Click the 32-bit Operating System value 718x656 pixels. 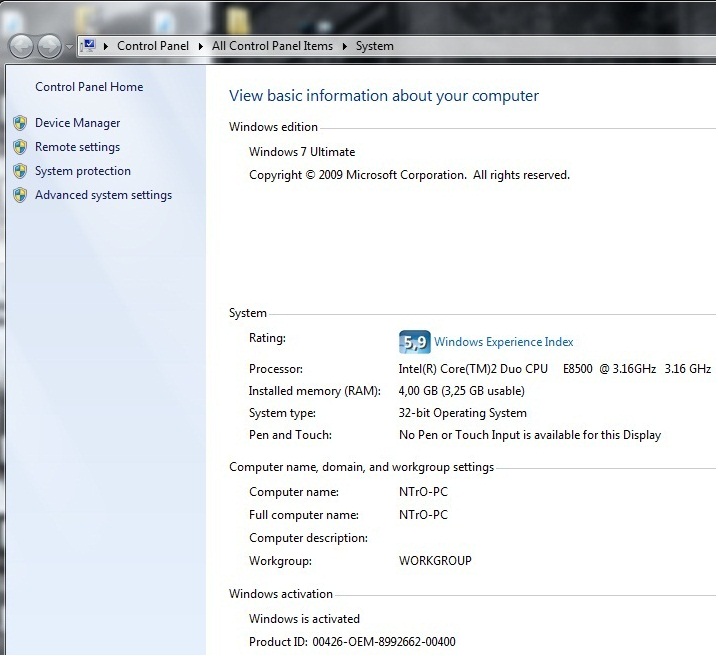(x=462, y=413)
